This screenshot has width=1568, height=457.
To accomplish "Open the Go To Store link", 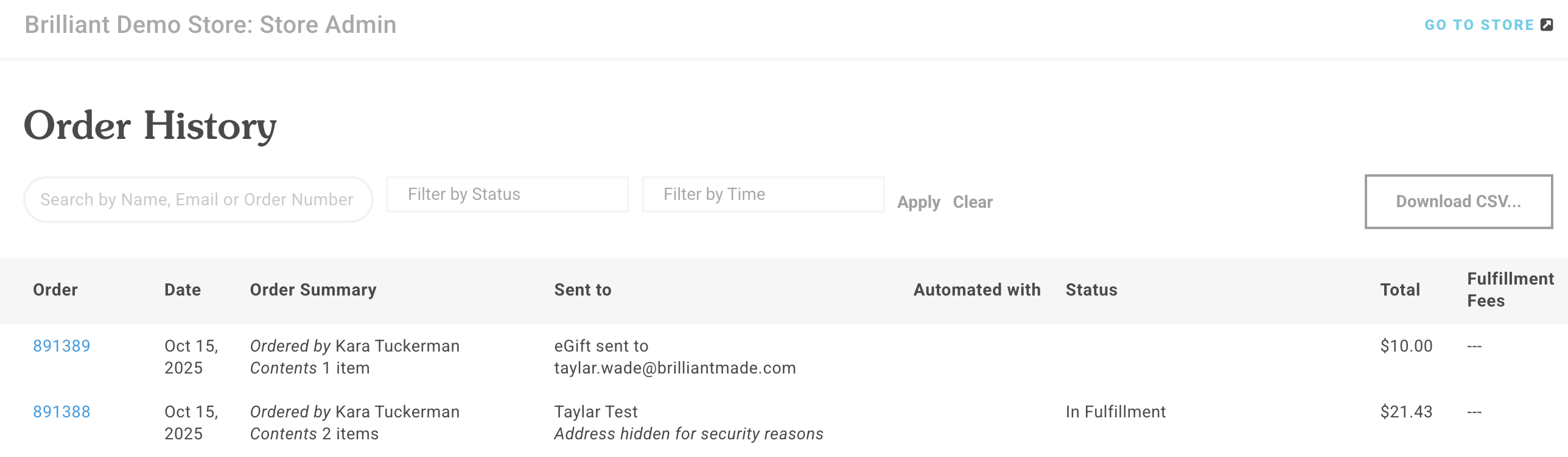I will [1479, 25].
